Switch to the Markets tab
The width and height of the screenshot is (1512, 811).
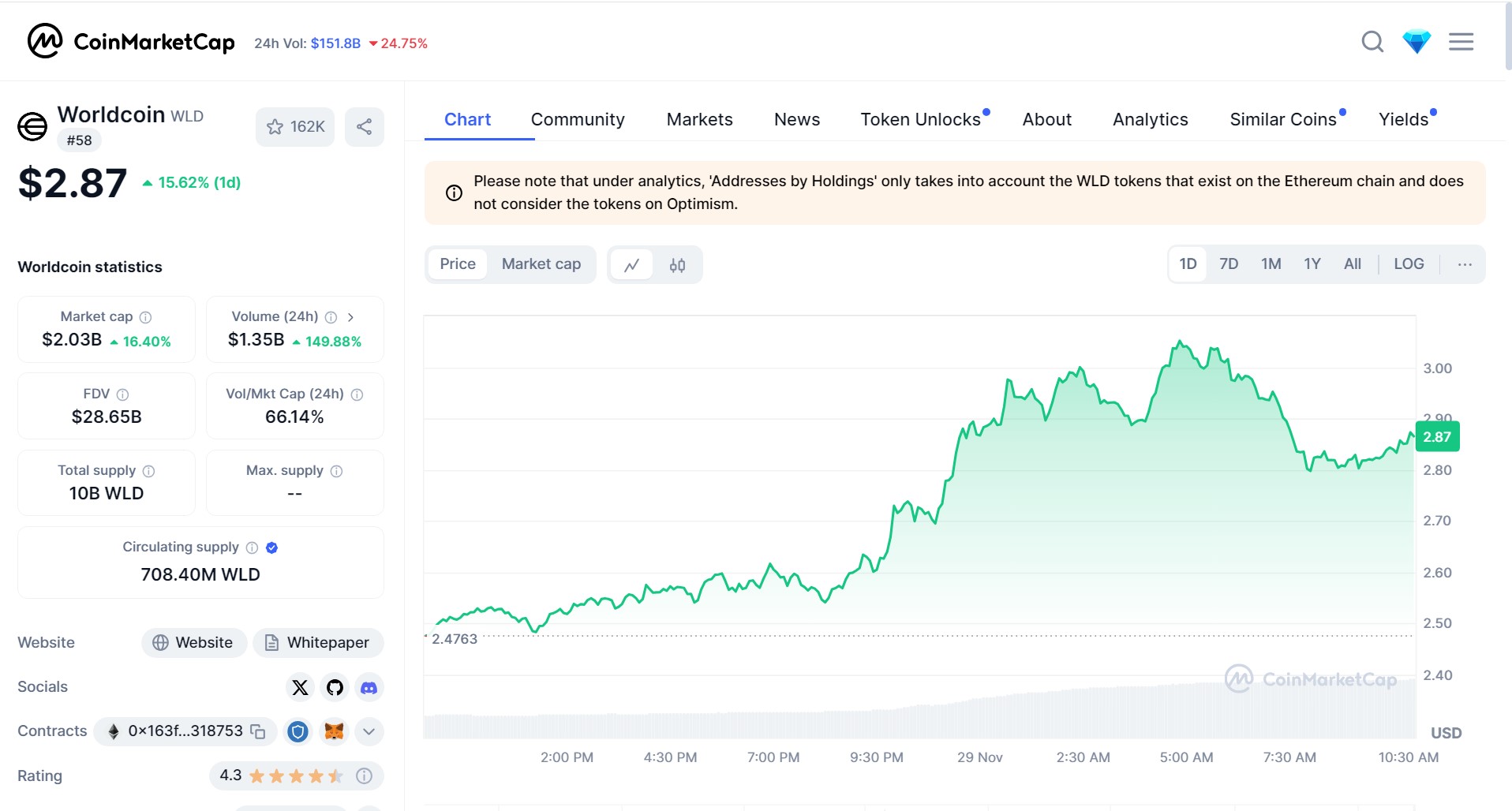(x=699, y=119)
